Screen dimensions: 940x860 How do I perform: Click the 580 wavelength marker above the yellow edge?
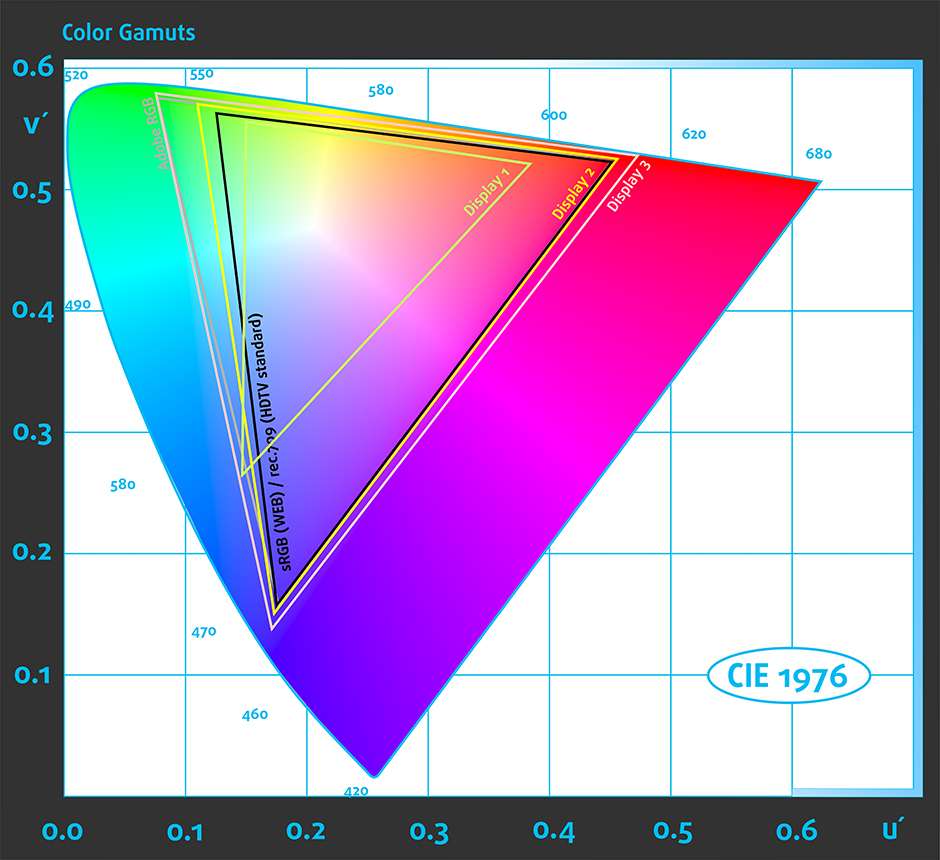381,90
